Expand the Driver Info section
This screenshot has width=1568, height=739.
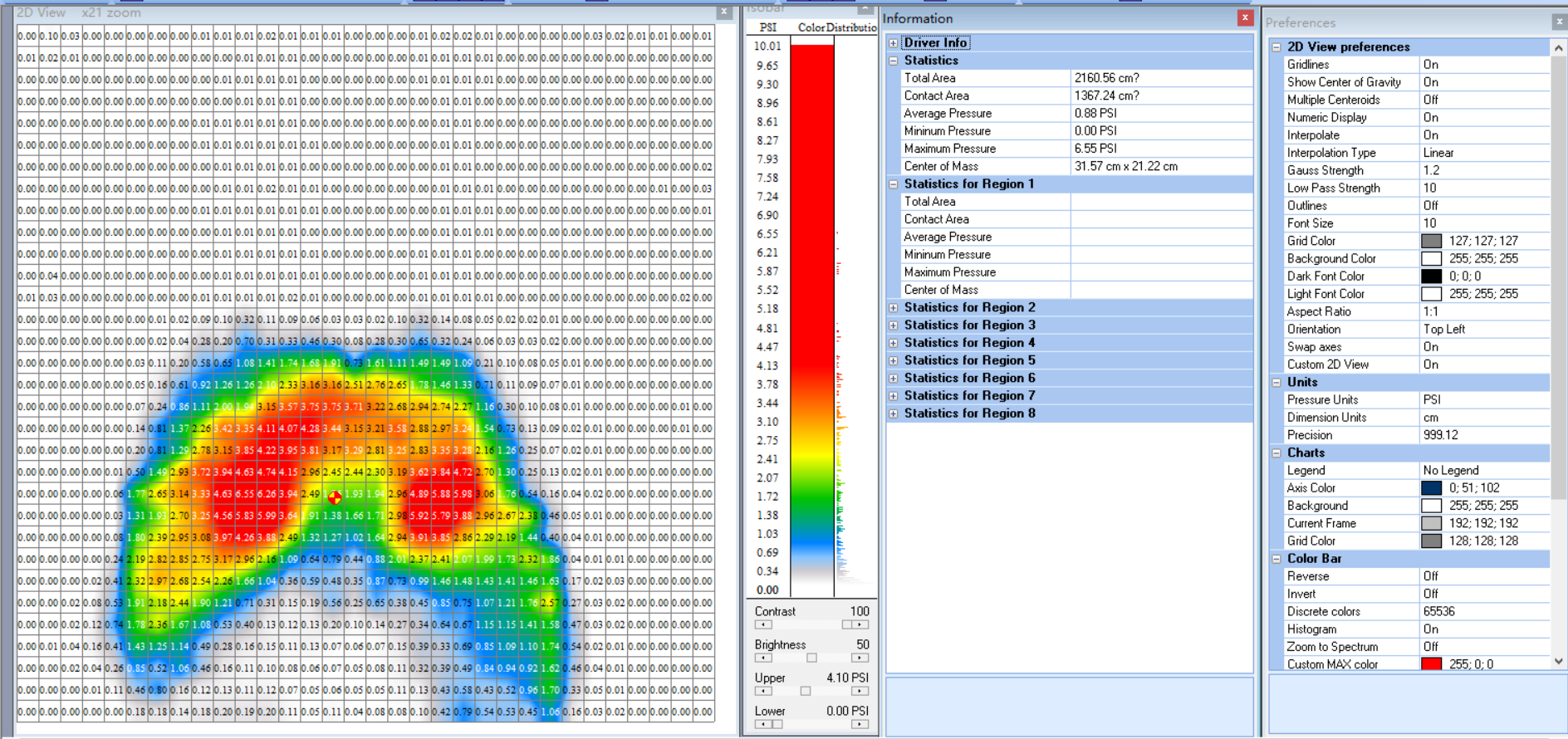coord(894,43)
